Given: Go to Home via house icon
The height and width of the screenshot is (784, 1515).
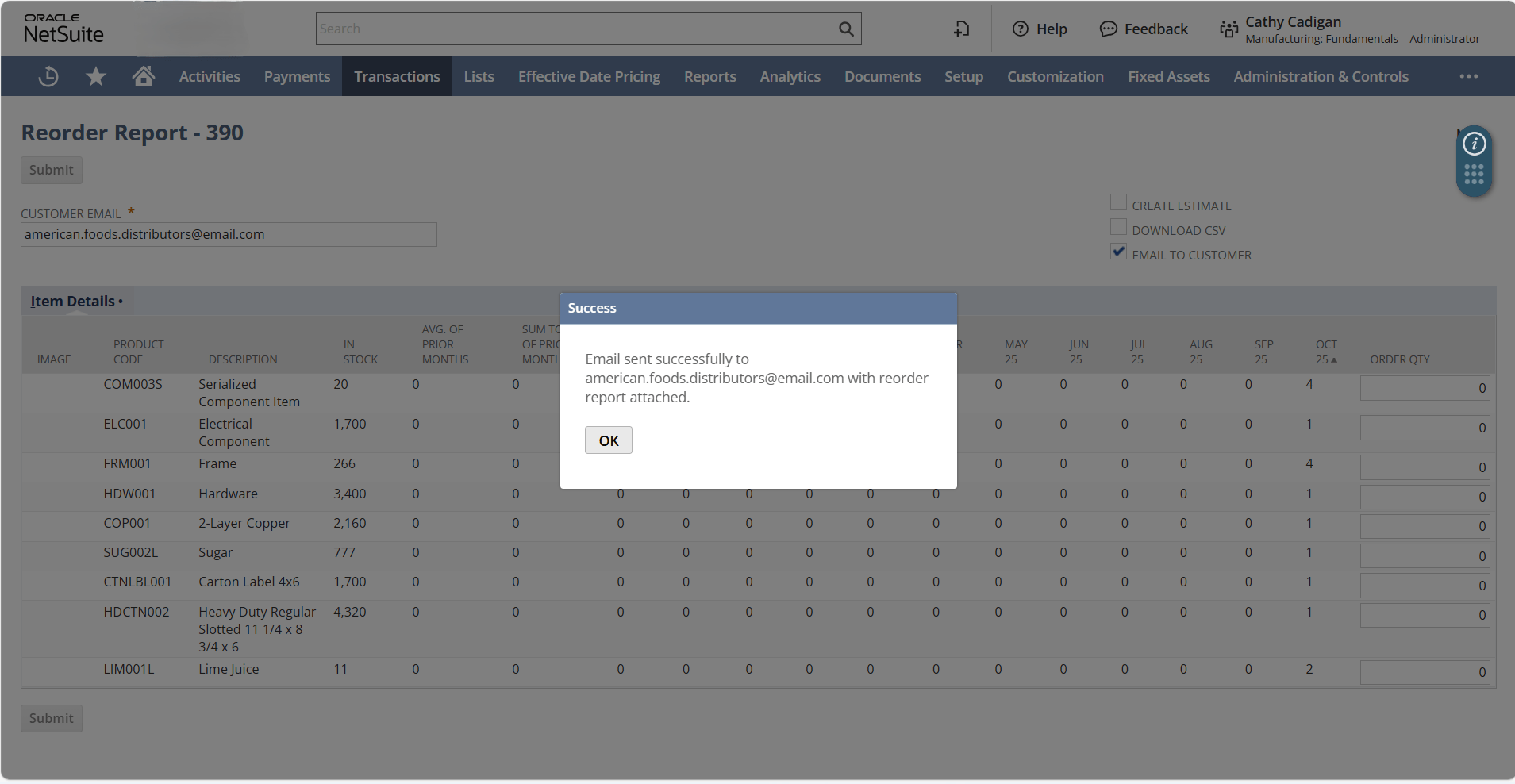Looking at the screenshot, I should tap(144, 76).
